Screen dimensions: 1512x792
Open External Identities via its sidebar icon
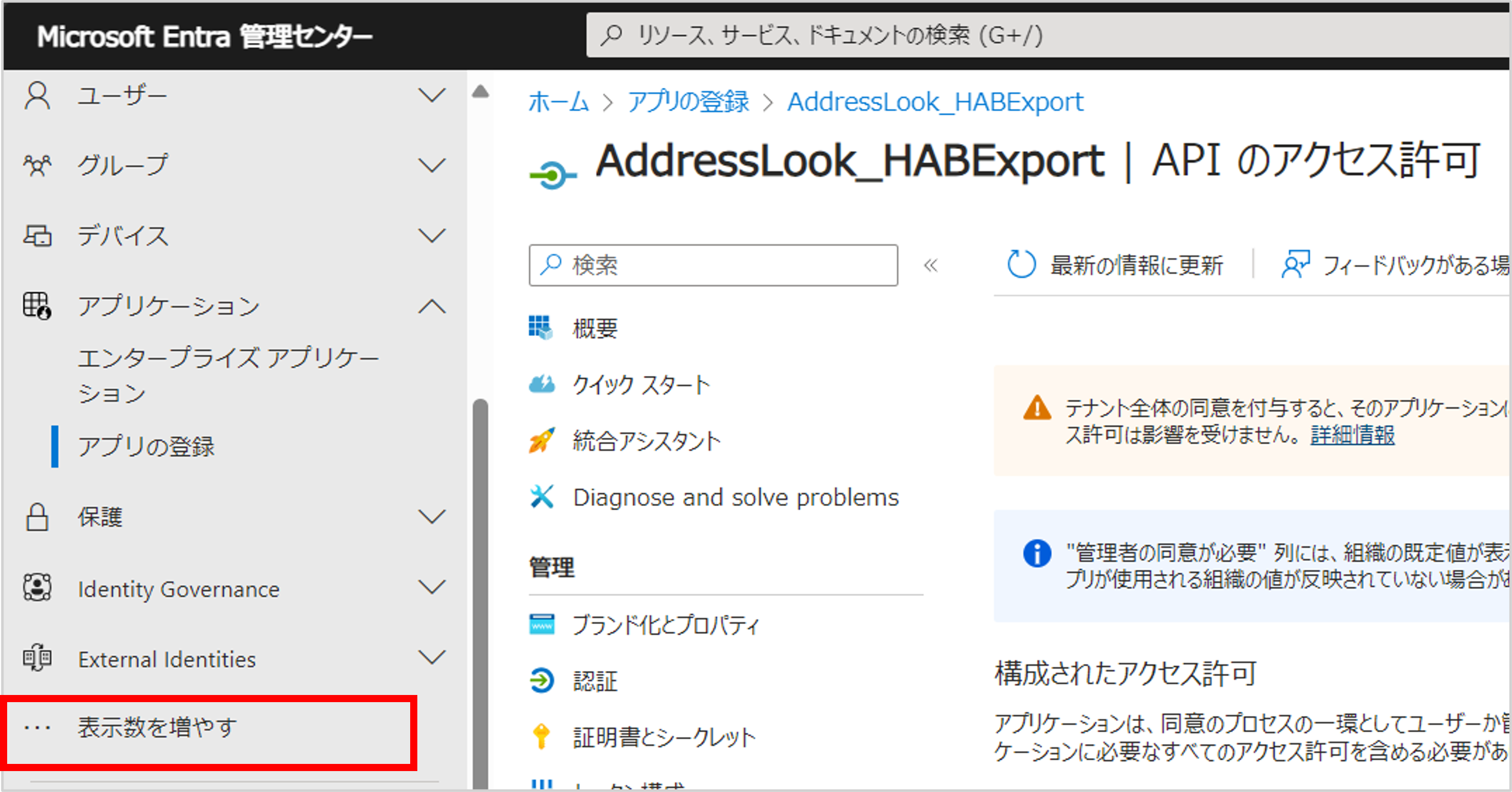[x=37, y=659]
